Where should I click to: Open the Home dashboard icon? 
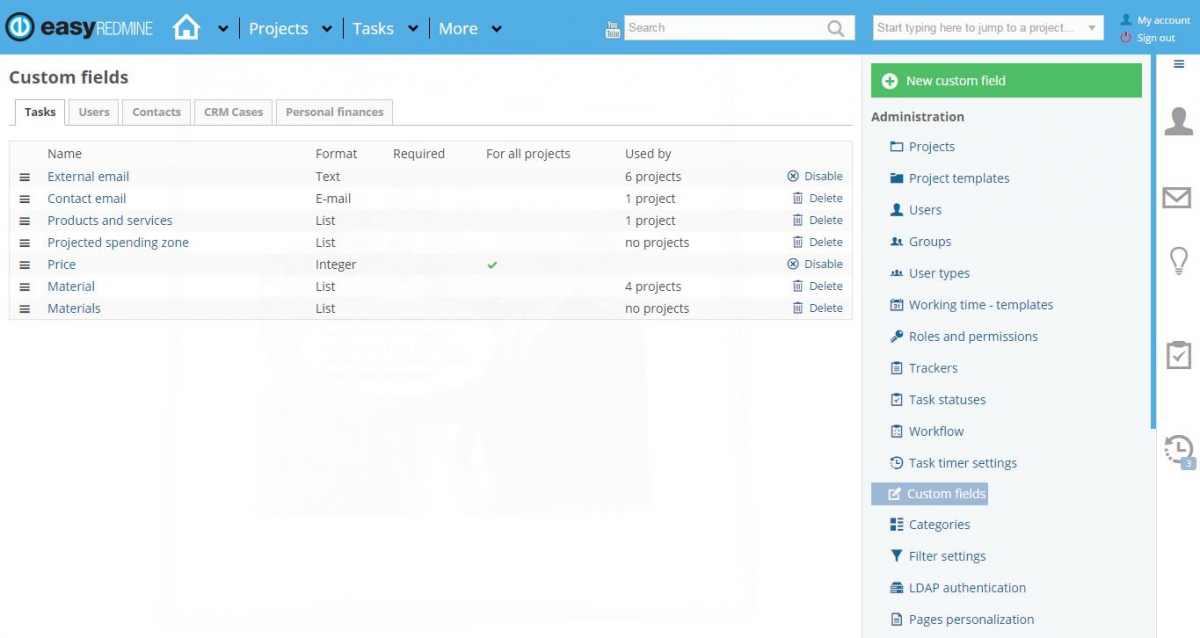coord(186,27)
